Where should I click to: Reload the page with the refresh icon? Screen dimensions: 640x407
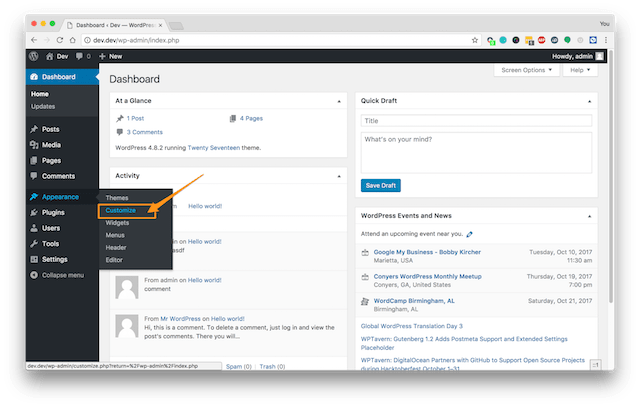[60, 40]
